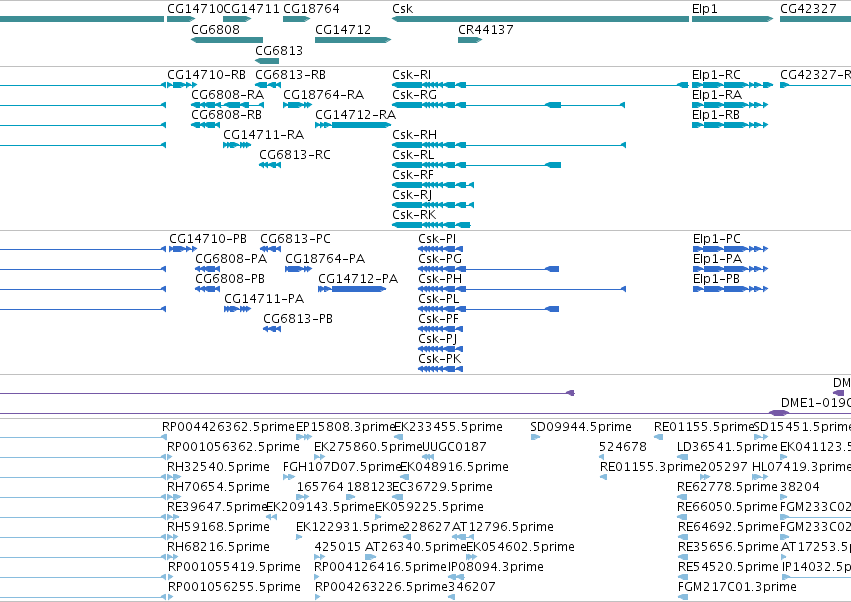
Task: Click protein Csk-PL label
Action: [x=439, y=299]
